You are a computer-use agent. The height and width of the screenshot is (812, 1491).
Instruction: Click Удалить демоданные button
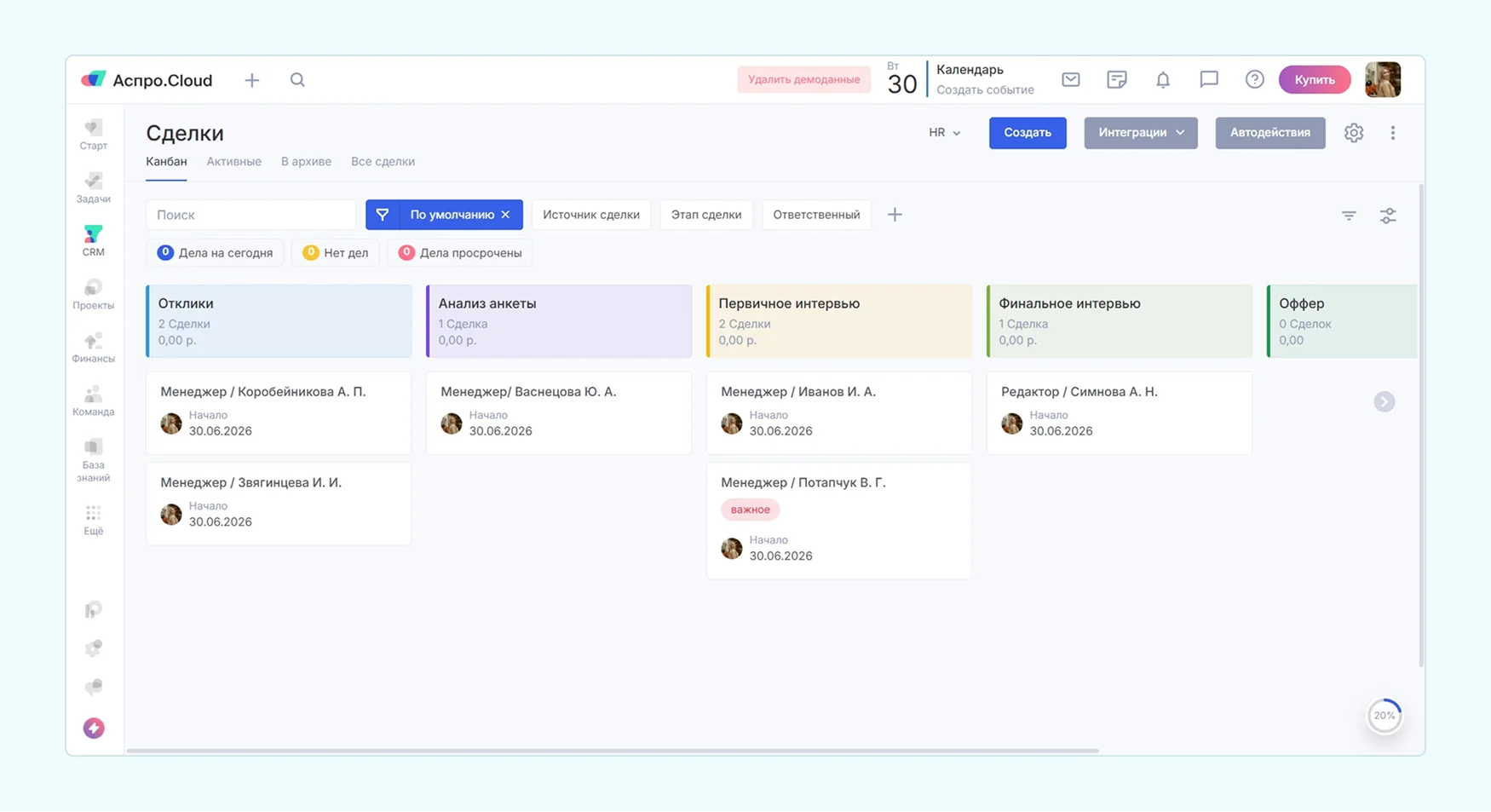803,79
